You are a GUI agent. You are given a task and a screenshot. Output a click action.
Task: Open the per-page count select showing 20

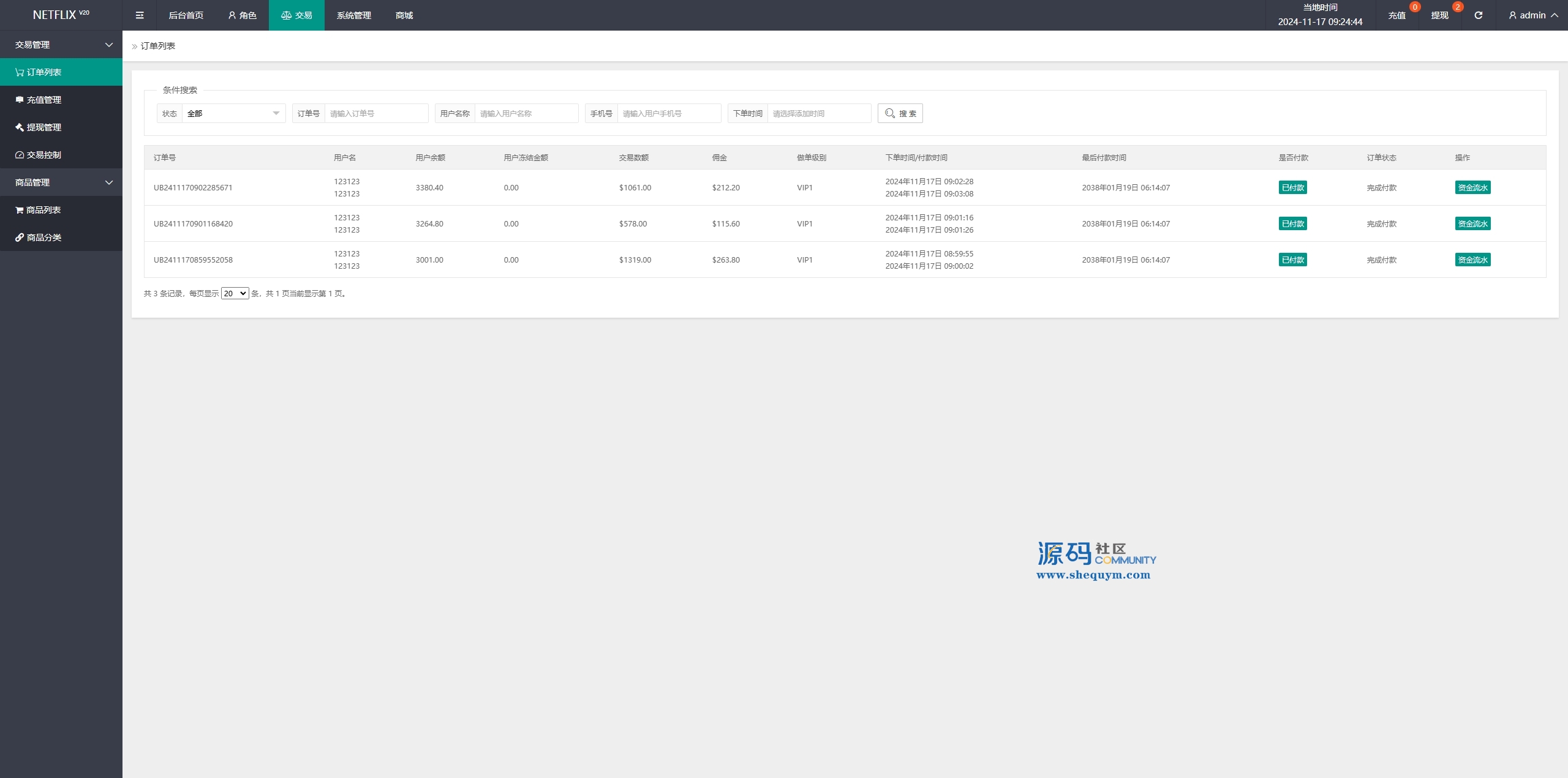pyautogui.click(x=235, y=294)
